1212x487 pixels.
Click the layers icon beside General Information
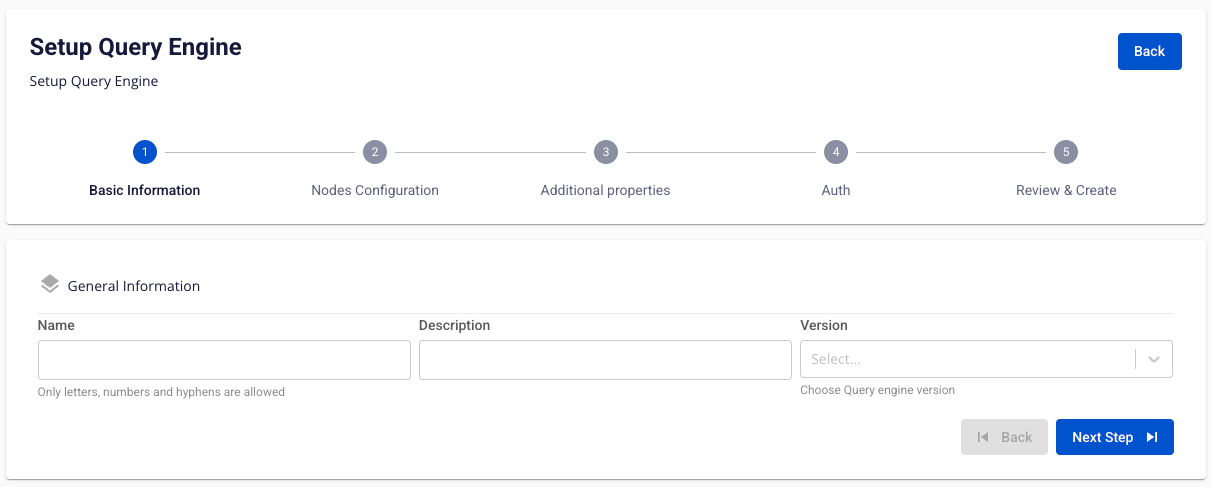pyautogui.click(x=50, y=284)
